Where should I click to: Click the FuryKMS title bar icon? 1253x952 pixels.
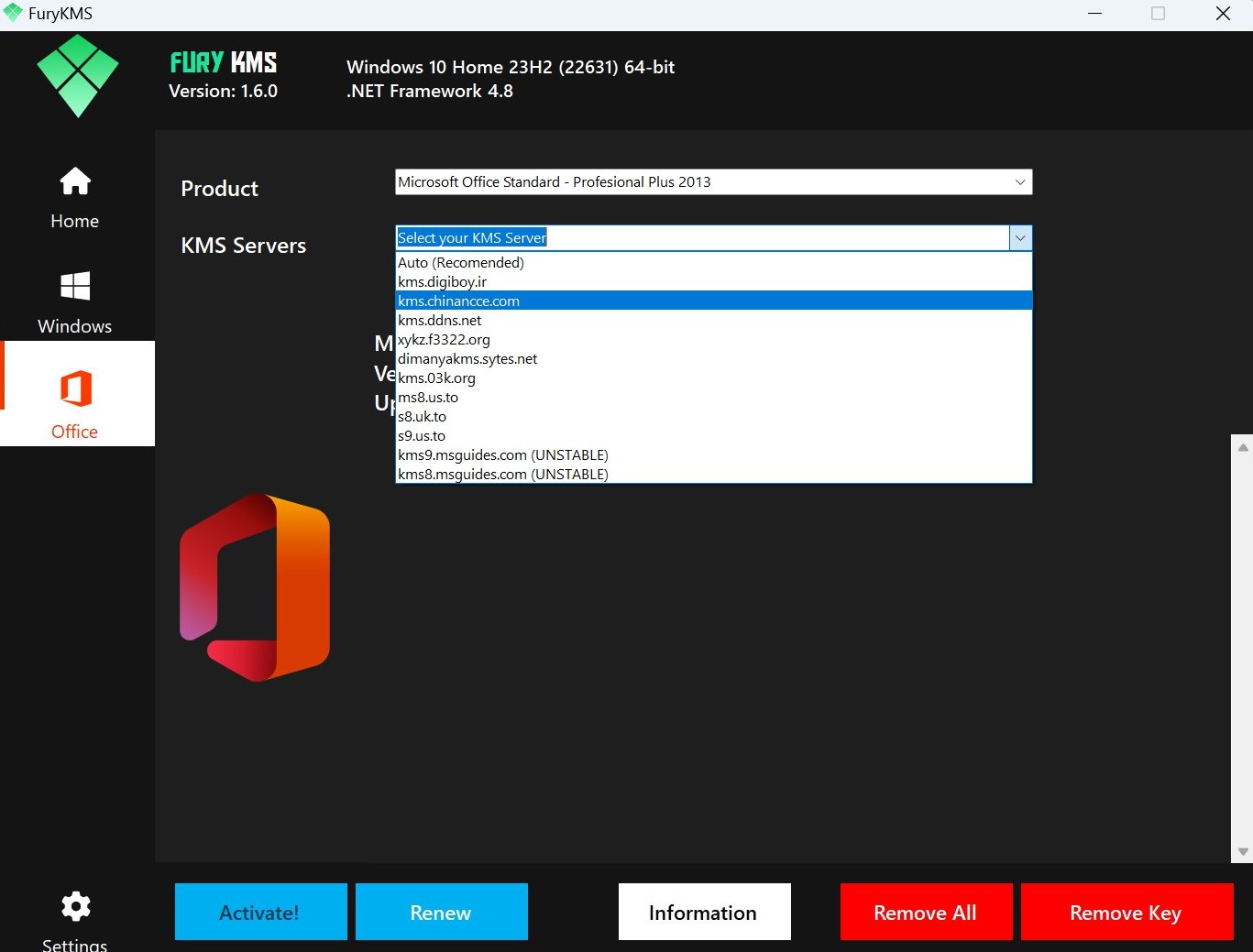click(x=13, y=13)
